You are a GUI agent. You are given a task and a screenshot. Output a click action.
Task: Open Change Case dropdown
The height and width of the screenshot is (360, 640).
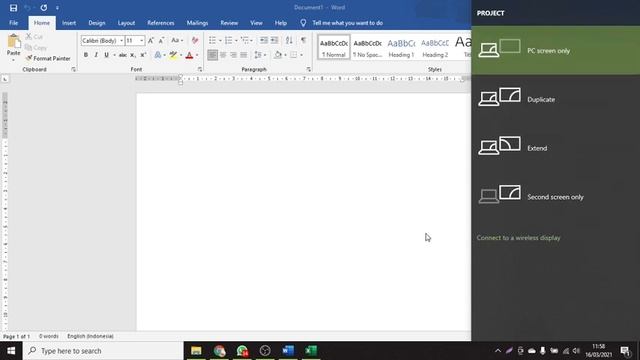[177, 40]
